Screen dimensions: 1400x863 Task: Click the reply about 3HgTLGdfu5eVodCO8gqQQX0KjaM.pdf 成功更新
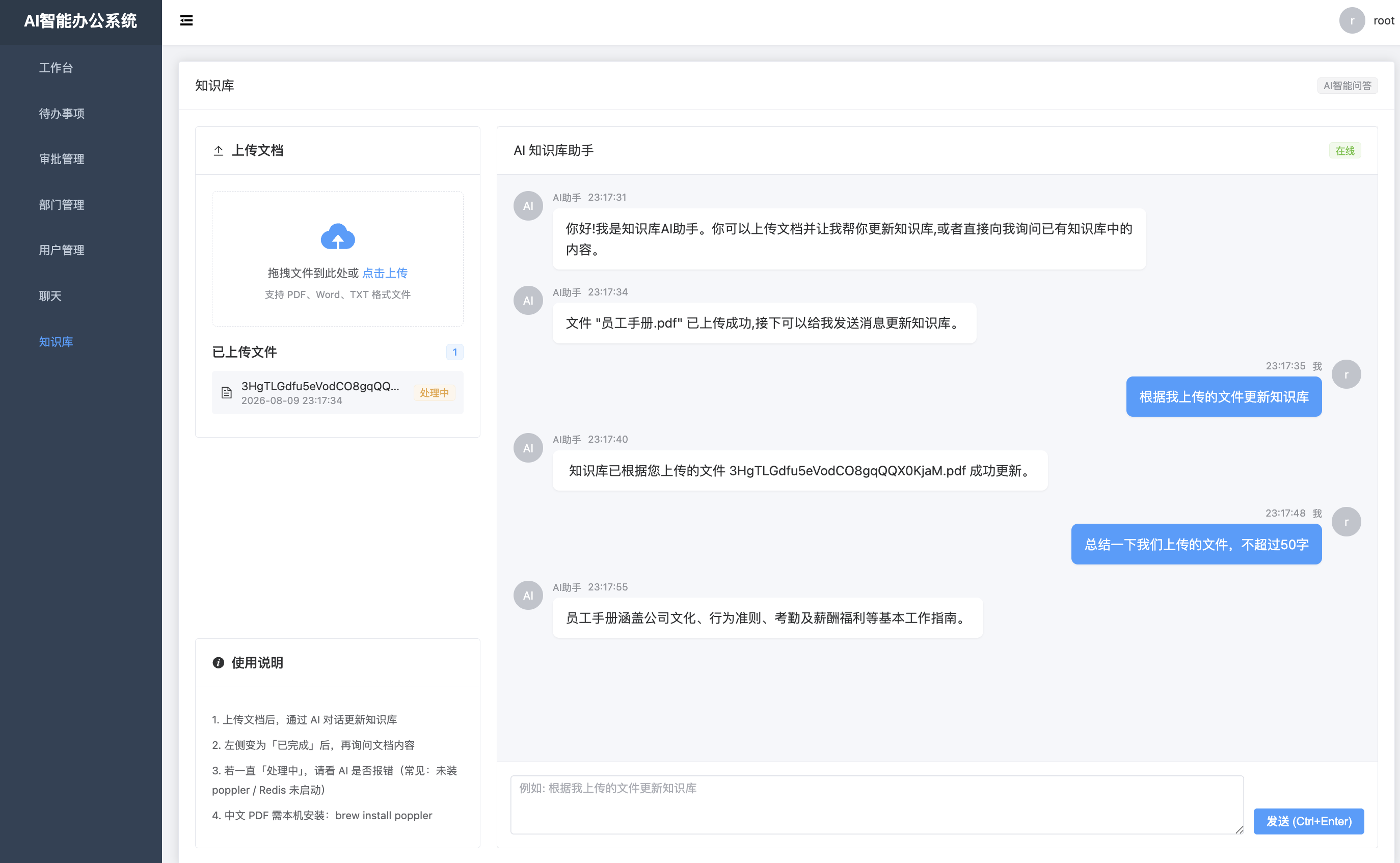click(799, 470)
